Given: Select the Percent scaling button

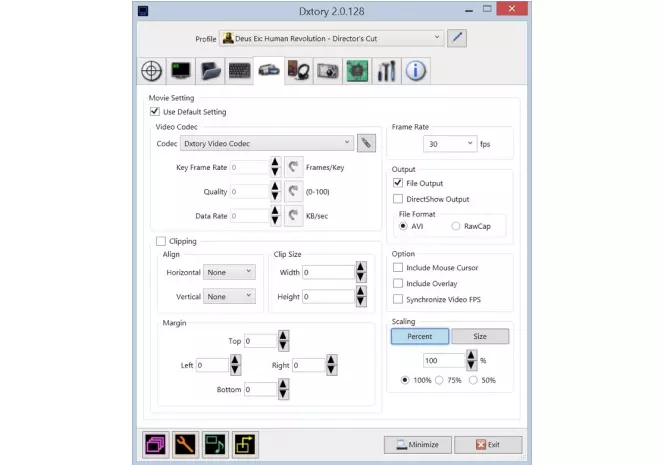Looking at the screenshot, I should pyautogui.click(x=420, y=336).
